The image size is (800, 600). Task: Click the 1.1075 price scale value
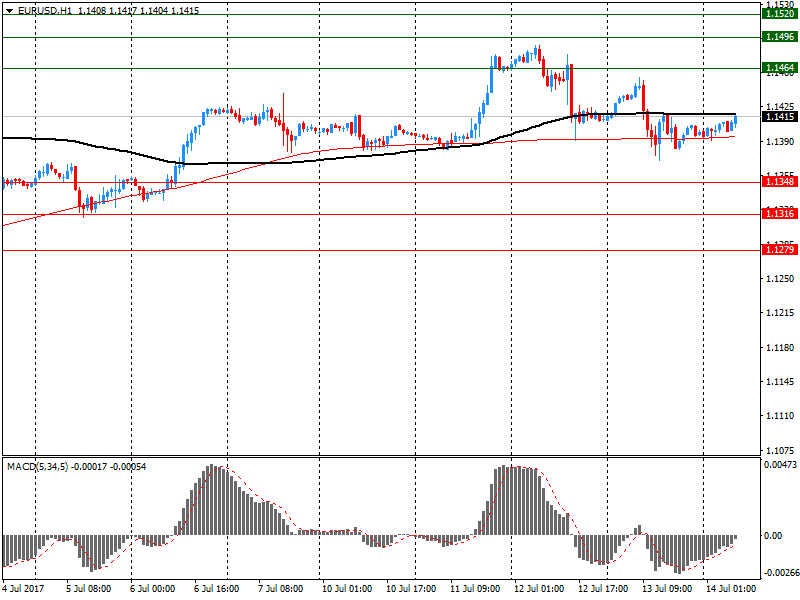[x=781, y=451]
